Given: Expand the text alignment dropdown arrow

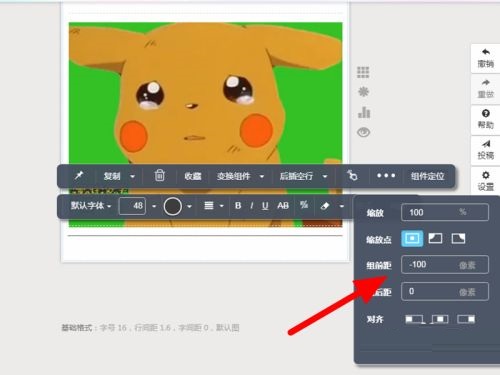Looking at the screenshot, I should (x=221, y=206).
